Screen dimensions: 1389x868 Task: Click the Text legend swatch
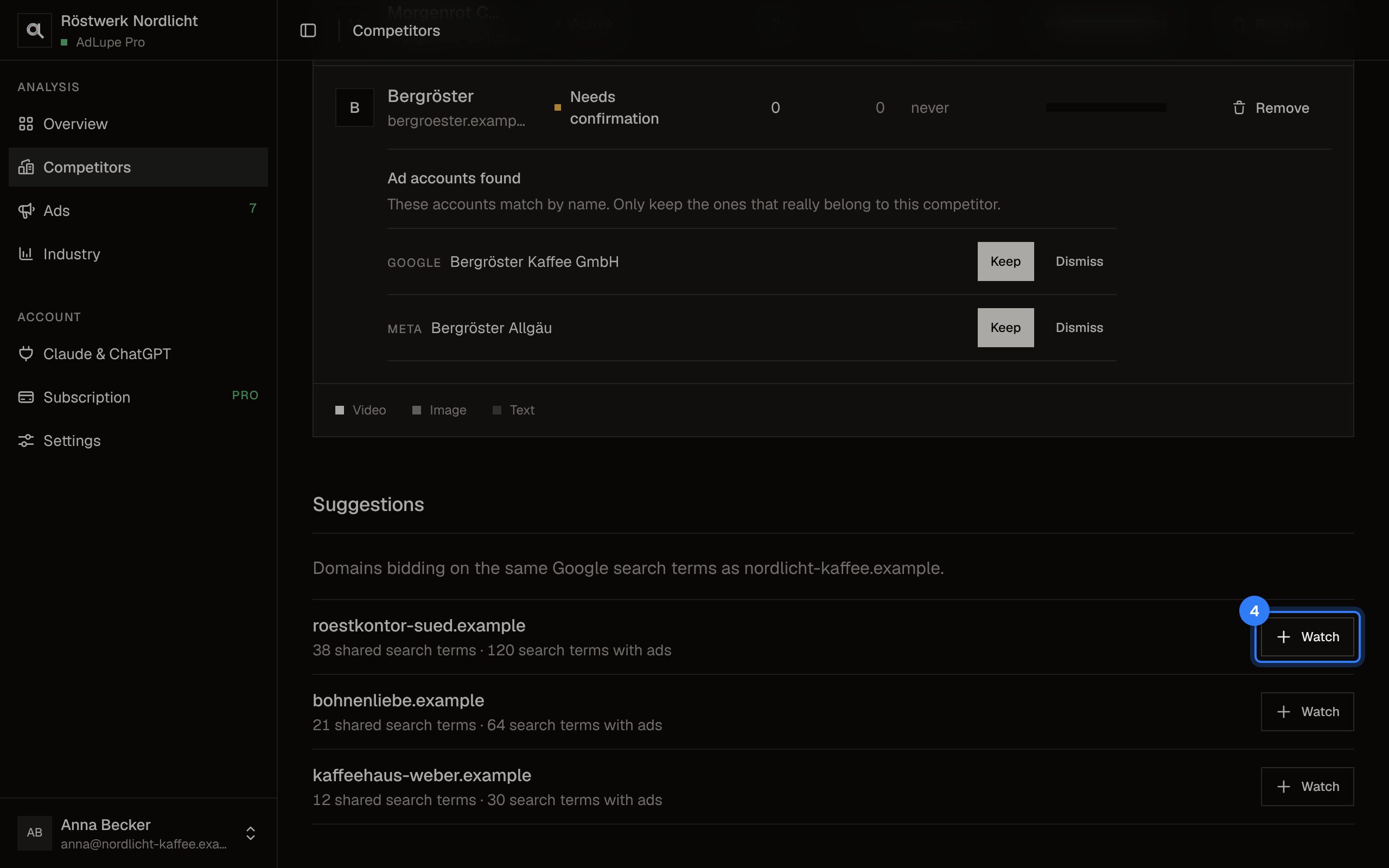point(497,410)
